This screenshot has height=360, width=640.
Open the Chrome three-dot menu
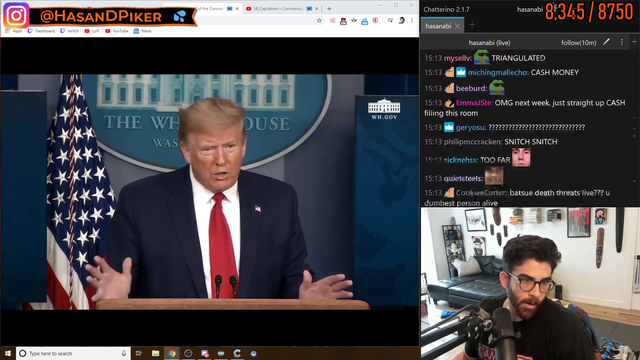point(411,20)
